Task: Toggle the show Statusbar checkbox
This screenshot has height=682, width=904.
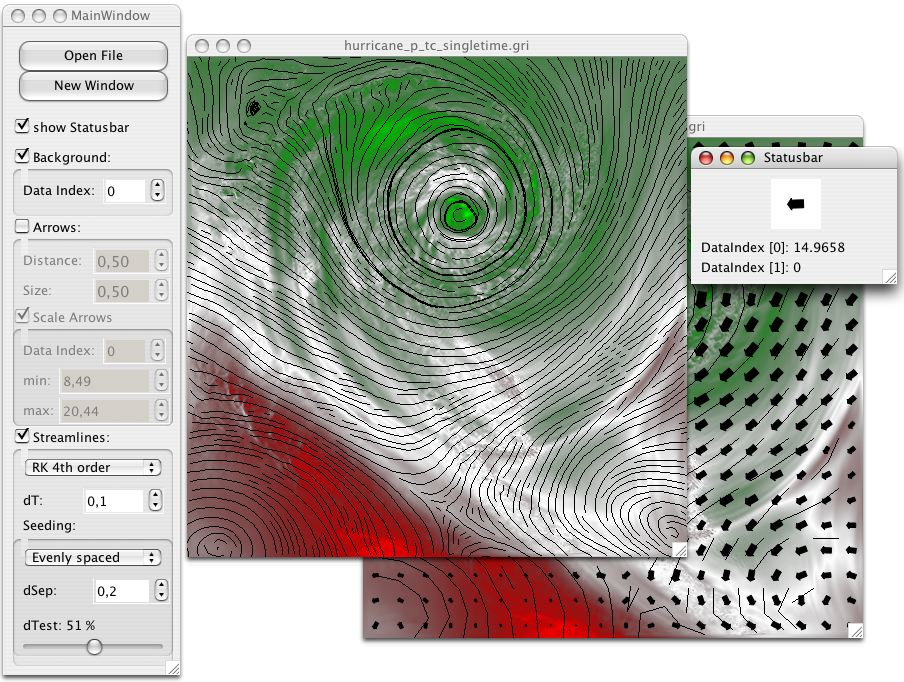Action: coord(22,126)
